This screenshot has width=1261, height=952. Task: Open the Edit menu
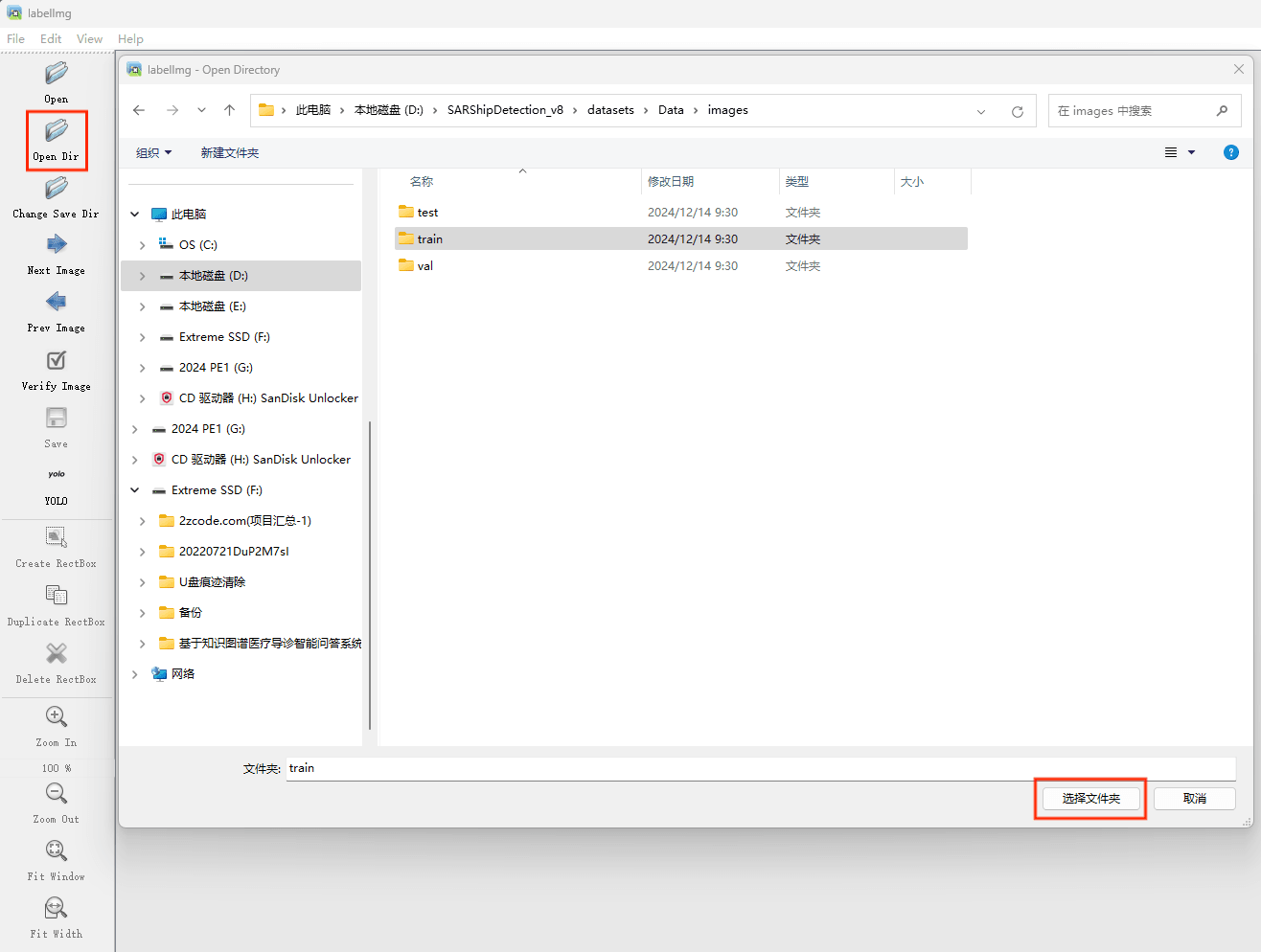pos(51,39)
